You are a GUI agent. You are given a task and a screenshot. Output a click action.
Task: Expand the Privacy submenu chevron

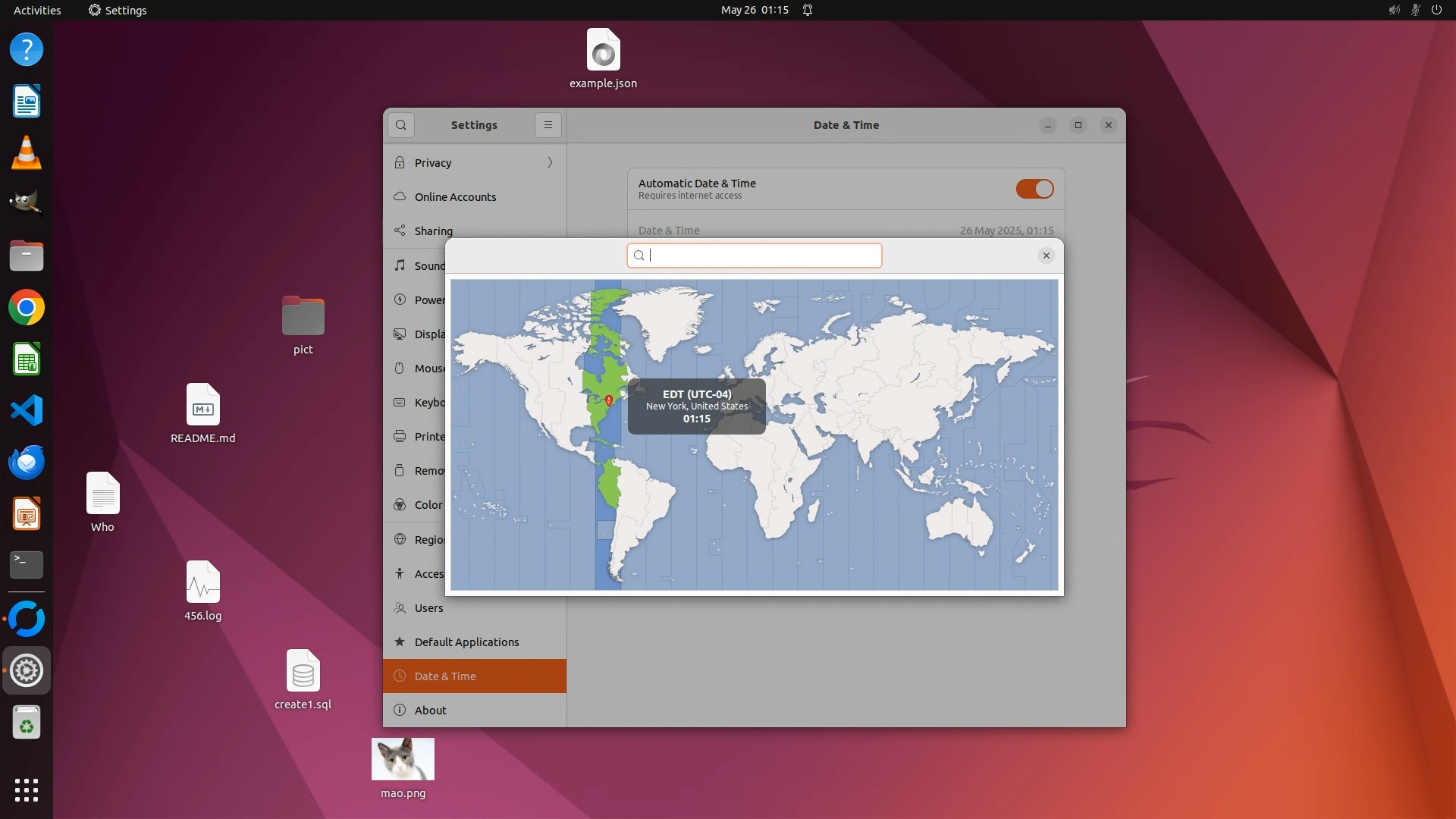[x=550, y=163]
